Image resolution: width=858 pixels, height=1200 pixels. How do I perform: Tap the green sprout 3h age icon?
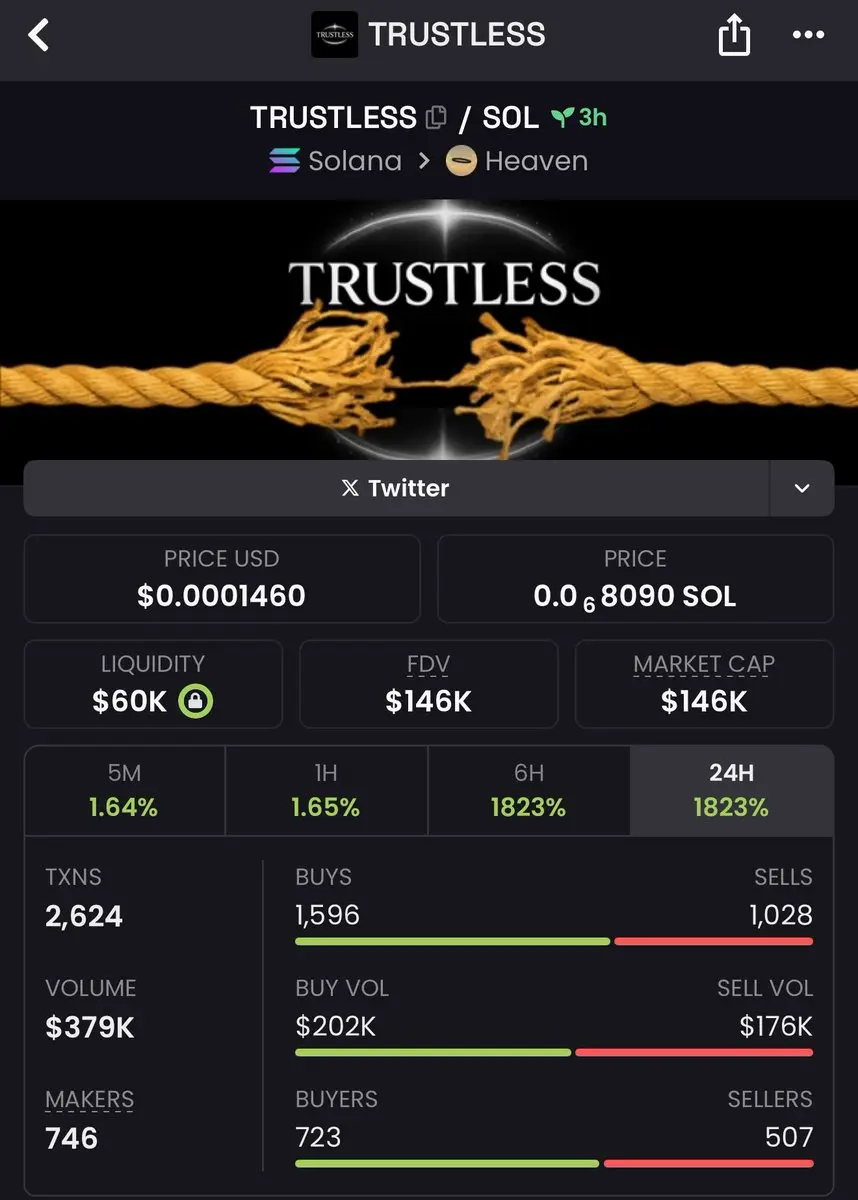(562, 118)
